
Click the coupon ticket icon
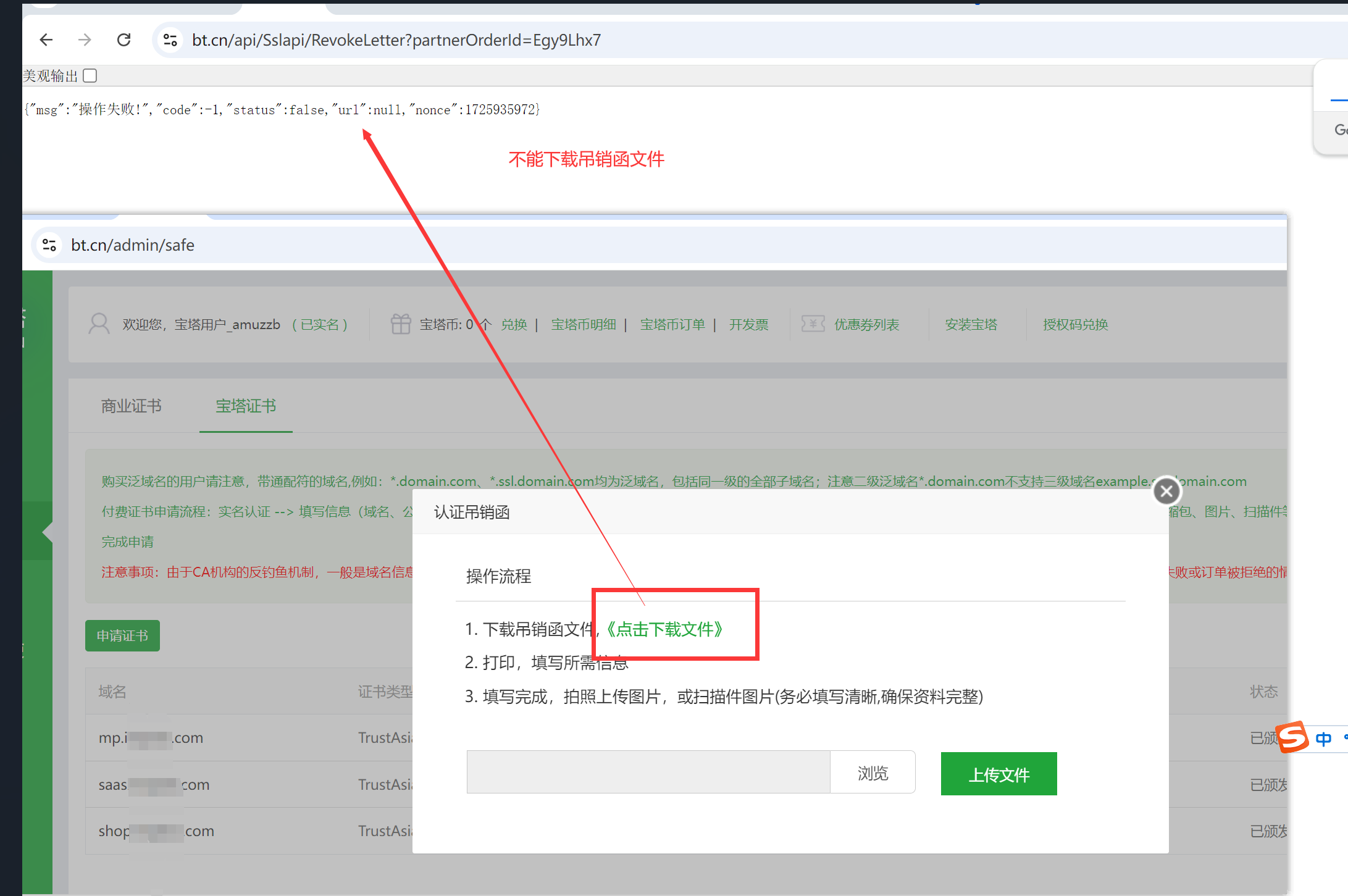[813, 324]
